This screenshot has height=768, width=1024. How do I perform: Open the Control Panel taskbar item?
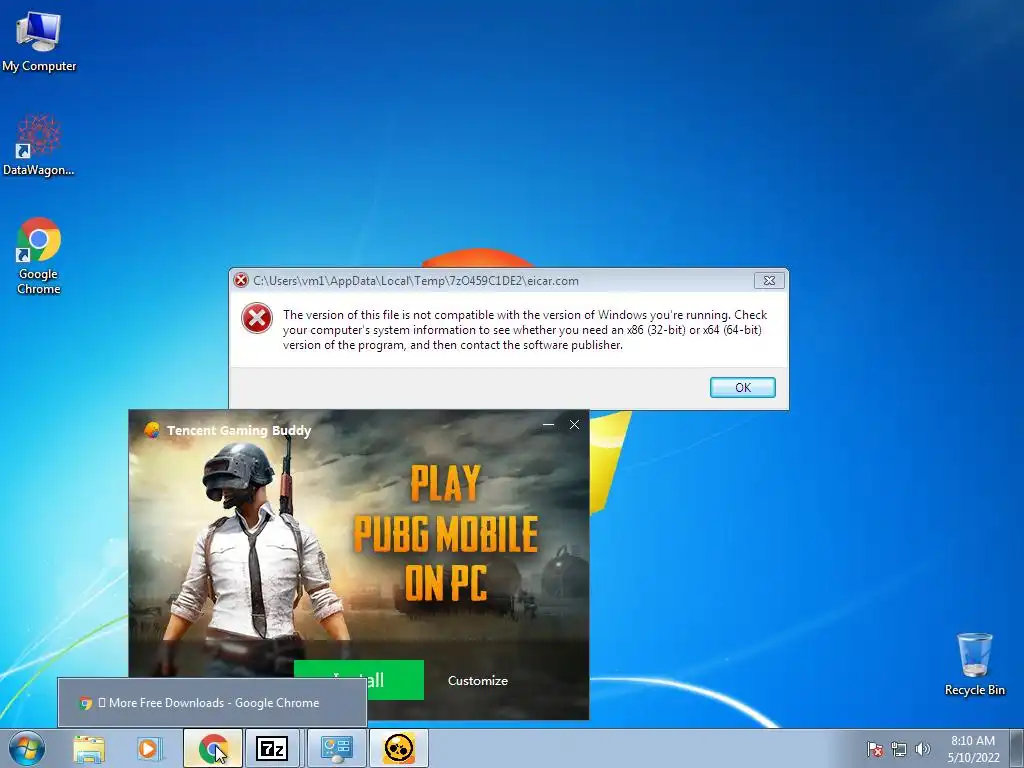(x=336, y=748)
